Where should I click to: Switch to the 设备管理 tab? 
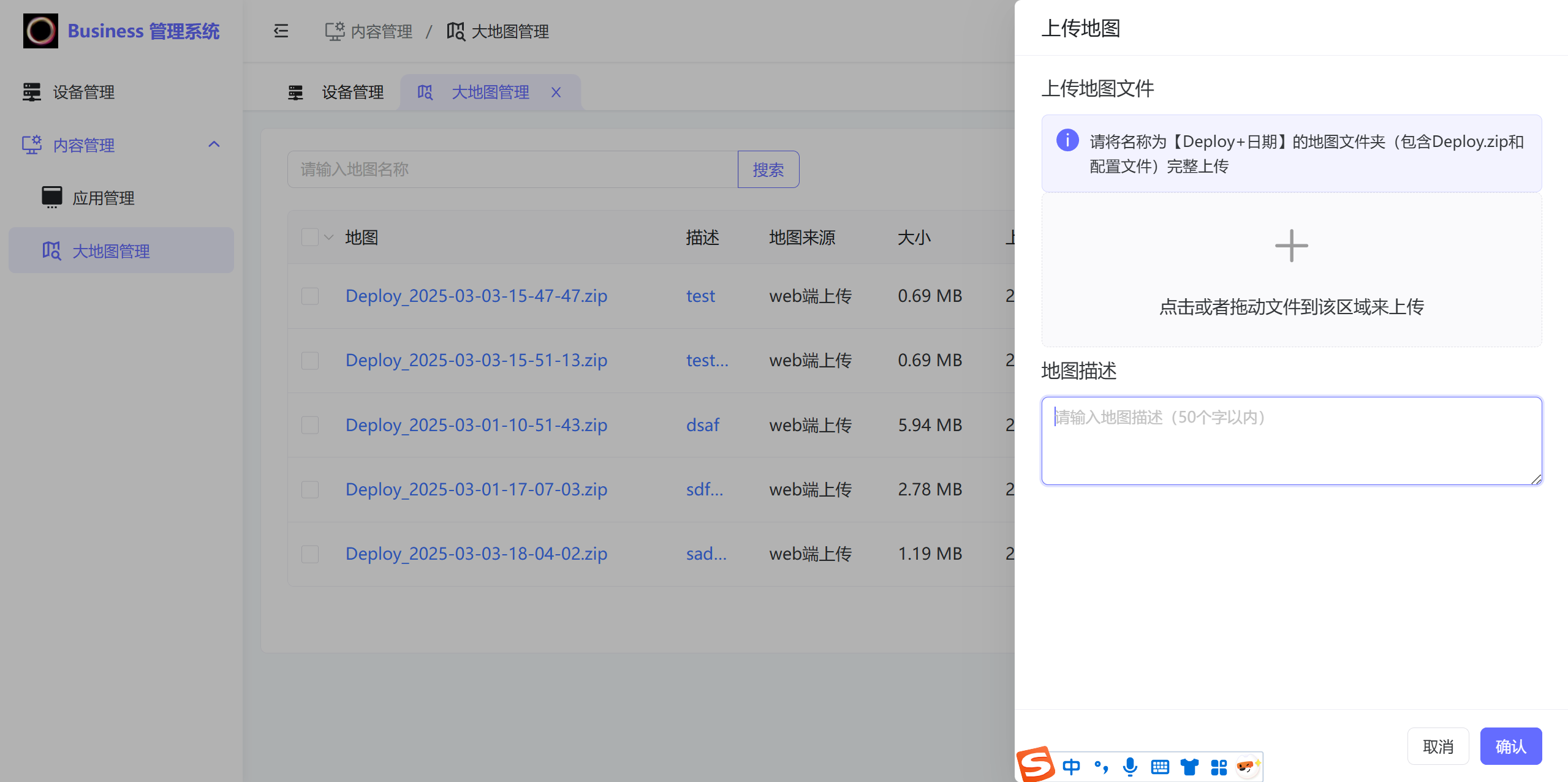click(x=351, y=92)
